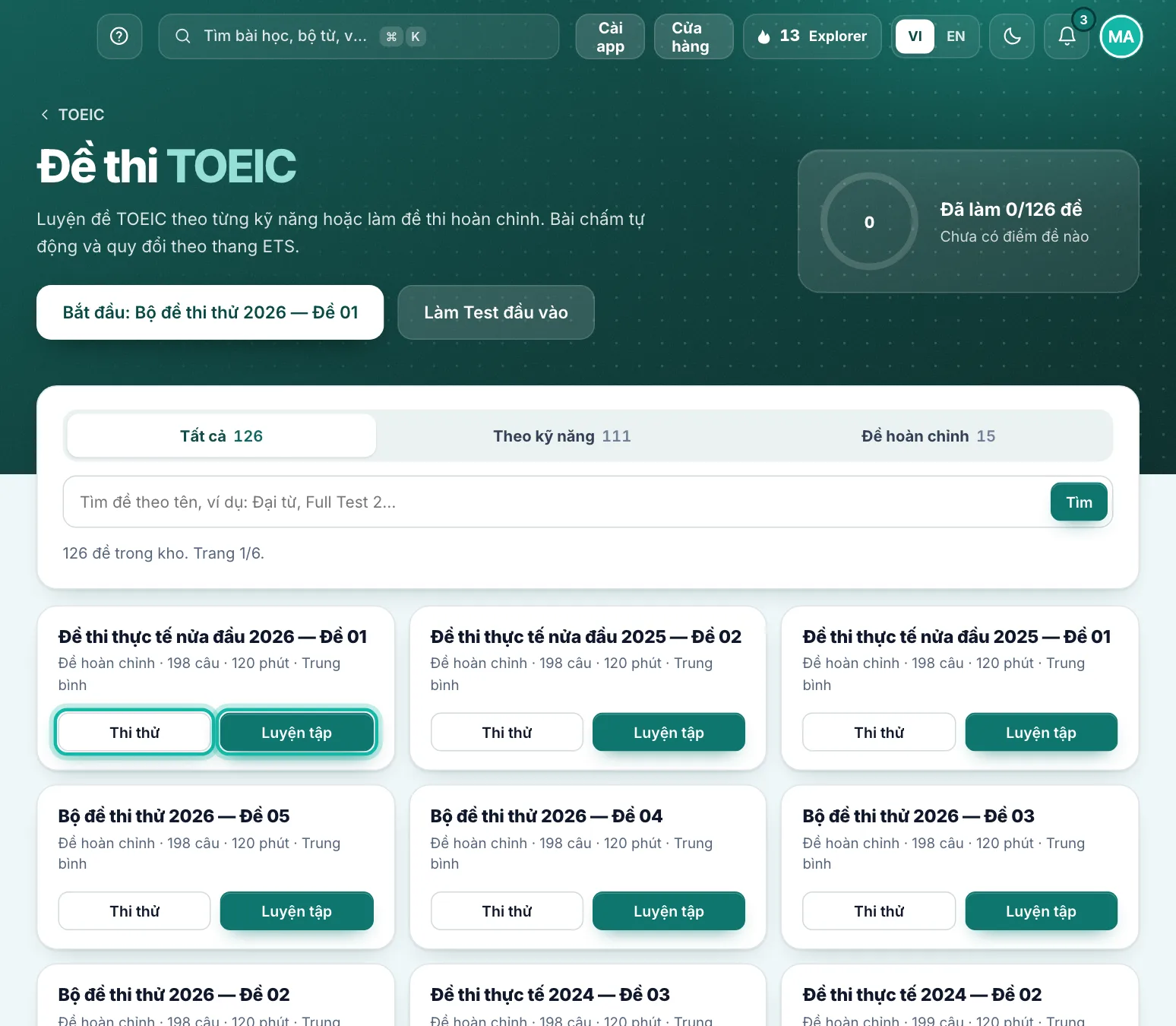This screenshot has width=1176, height=1026.
Task: Luyện tập for Bộ đề thi thử 2026 Đề 03
Action: [1041, 911]
